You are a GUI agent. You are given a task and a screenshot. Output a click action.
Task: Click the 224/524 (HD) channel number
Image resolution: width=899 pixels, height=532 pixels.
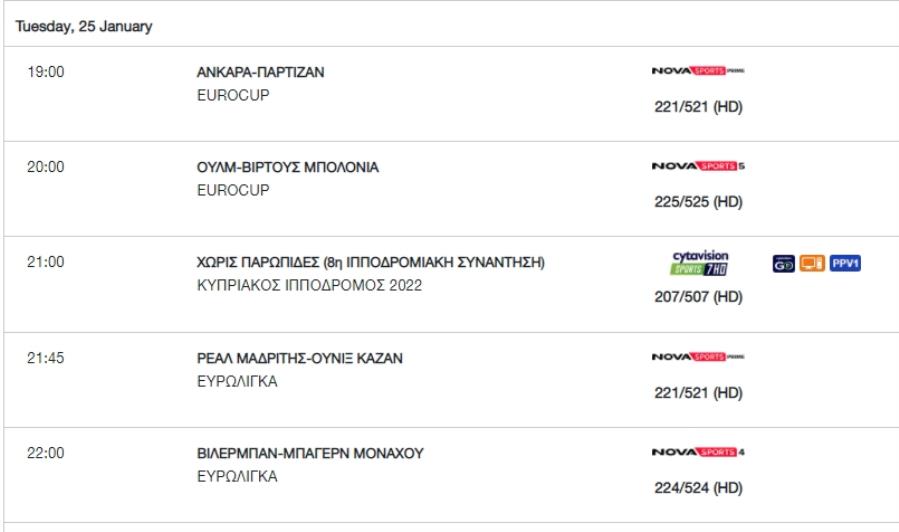(x=698, y=488)
